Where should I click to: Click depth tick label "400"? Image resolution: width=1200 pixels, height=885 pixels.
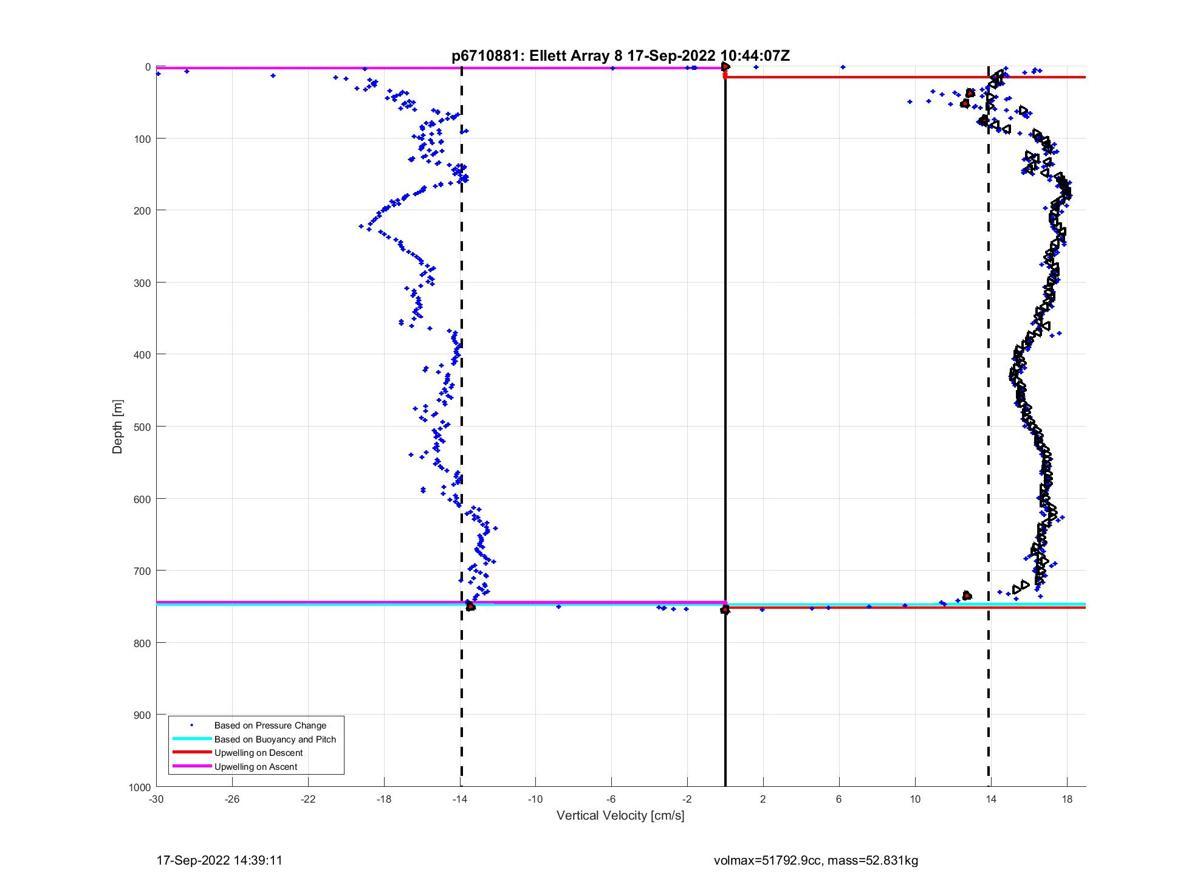point(142,355)
